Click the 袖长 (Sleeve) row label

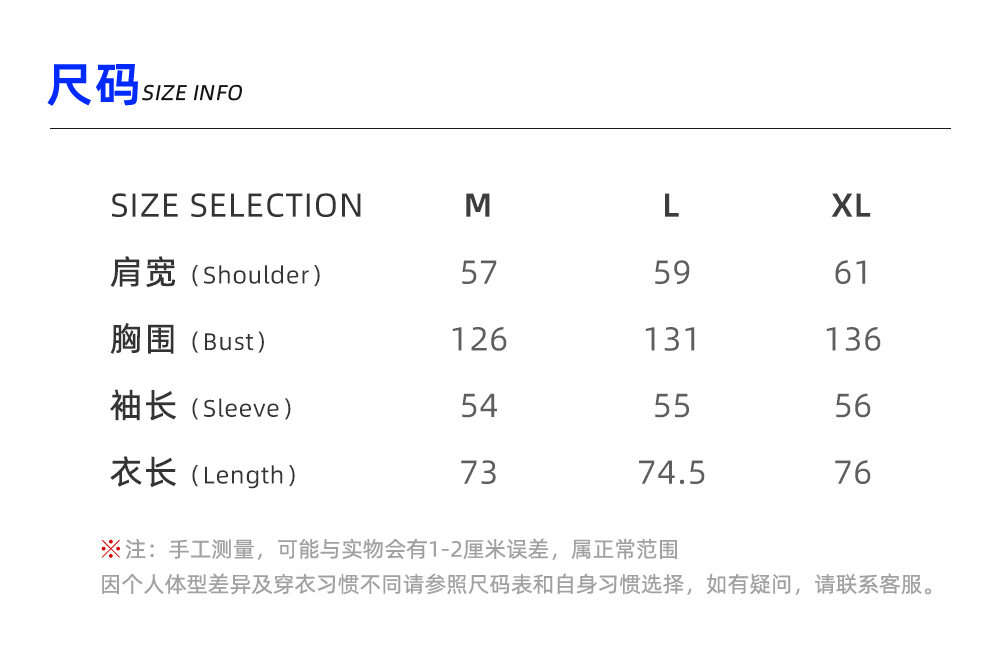pos(202,407)
